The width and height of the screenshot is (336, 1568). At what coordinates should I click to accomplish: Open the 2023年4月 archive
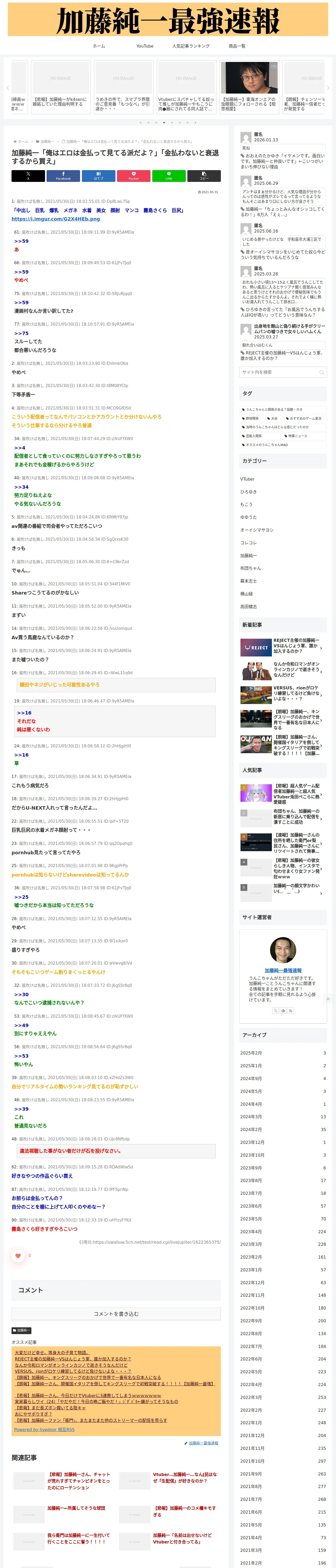click(x=283, y=1231)
